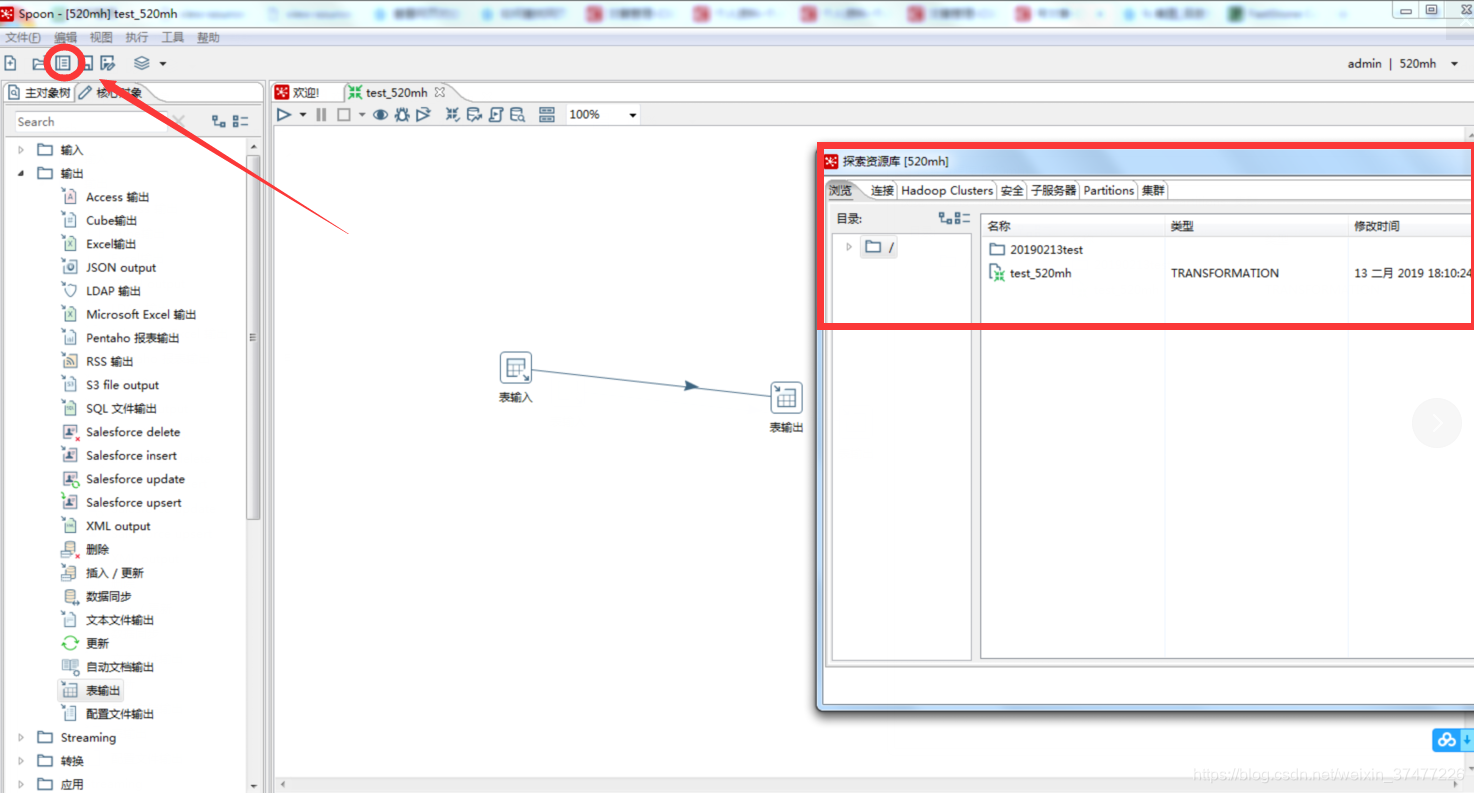Select SQL 文件输出 step
1474x793 pixels.
pos(109,409)
